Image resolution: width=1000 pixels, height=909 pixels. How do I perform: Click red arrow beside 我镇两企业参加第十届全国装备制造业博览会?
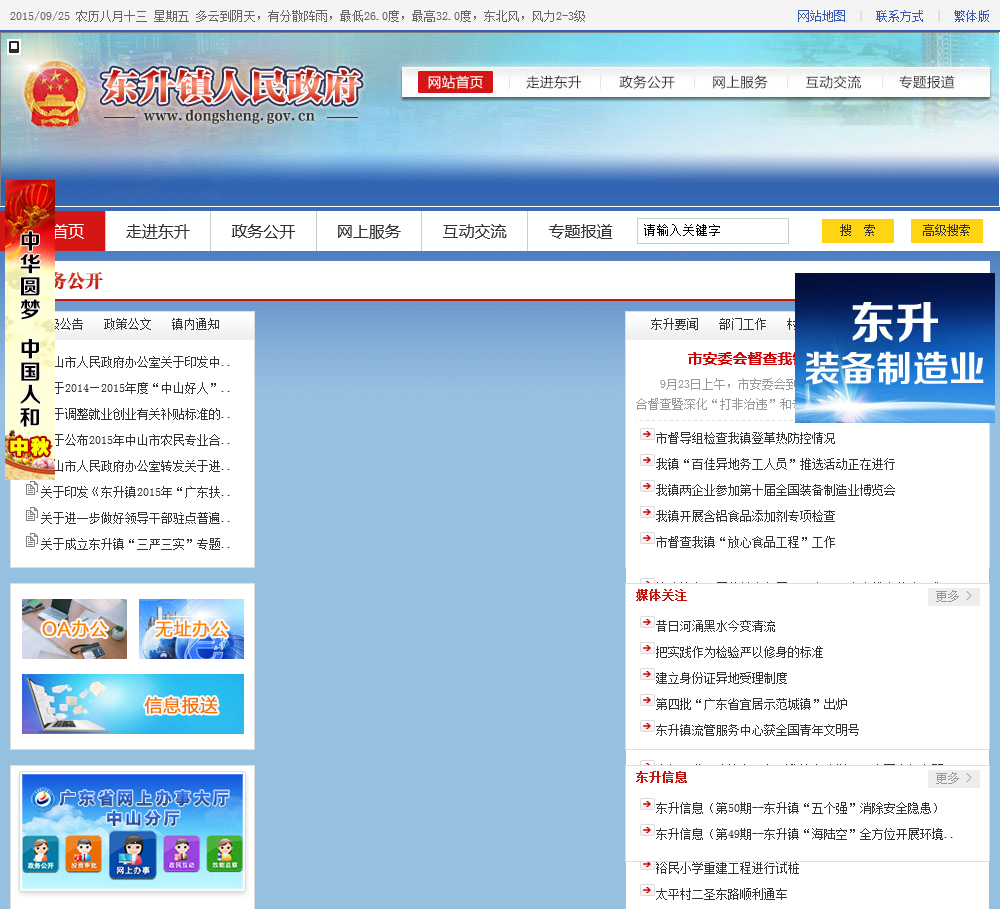647,487
